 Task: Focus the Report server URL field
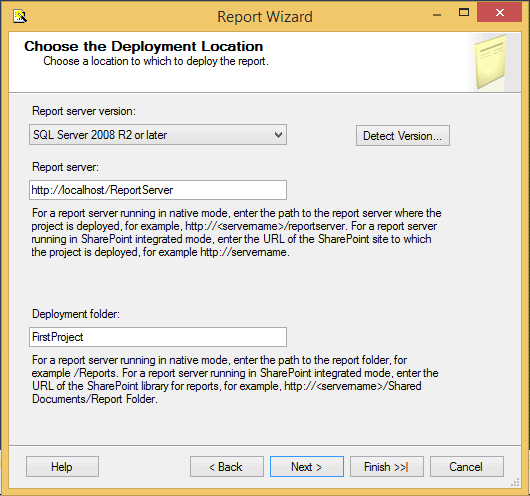[x=158, y=190]
